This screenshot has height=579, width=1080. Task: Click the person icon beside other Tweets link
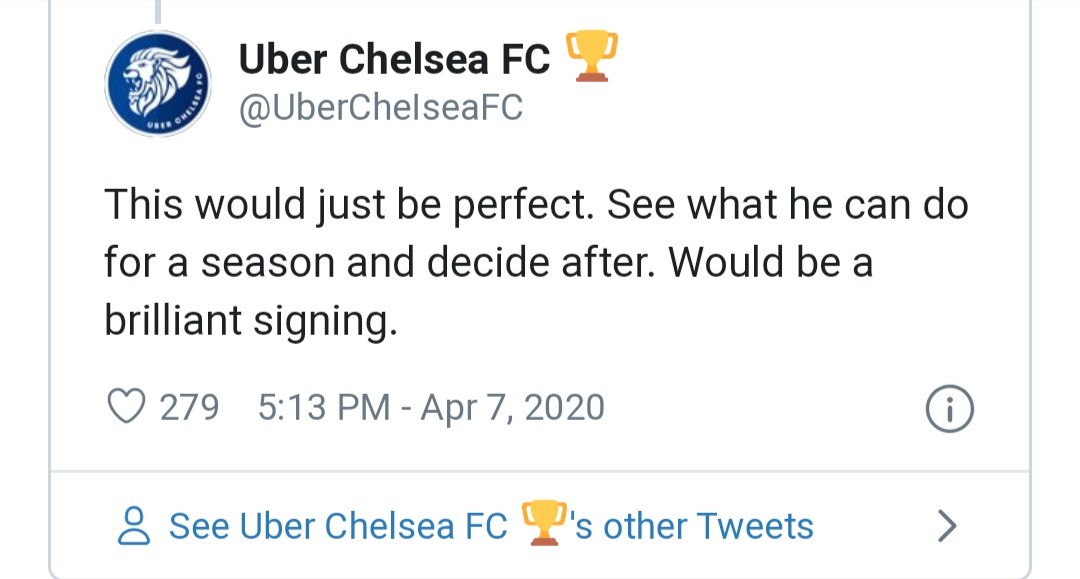coord(131,525)
